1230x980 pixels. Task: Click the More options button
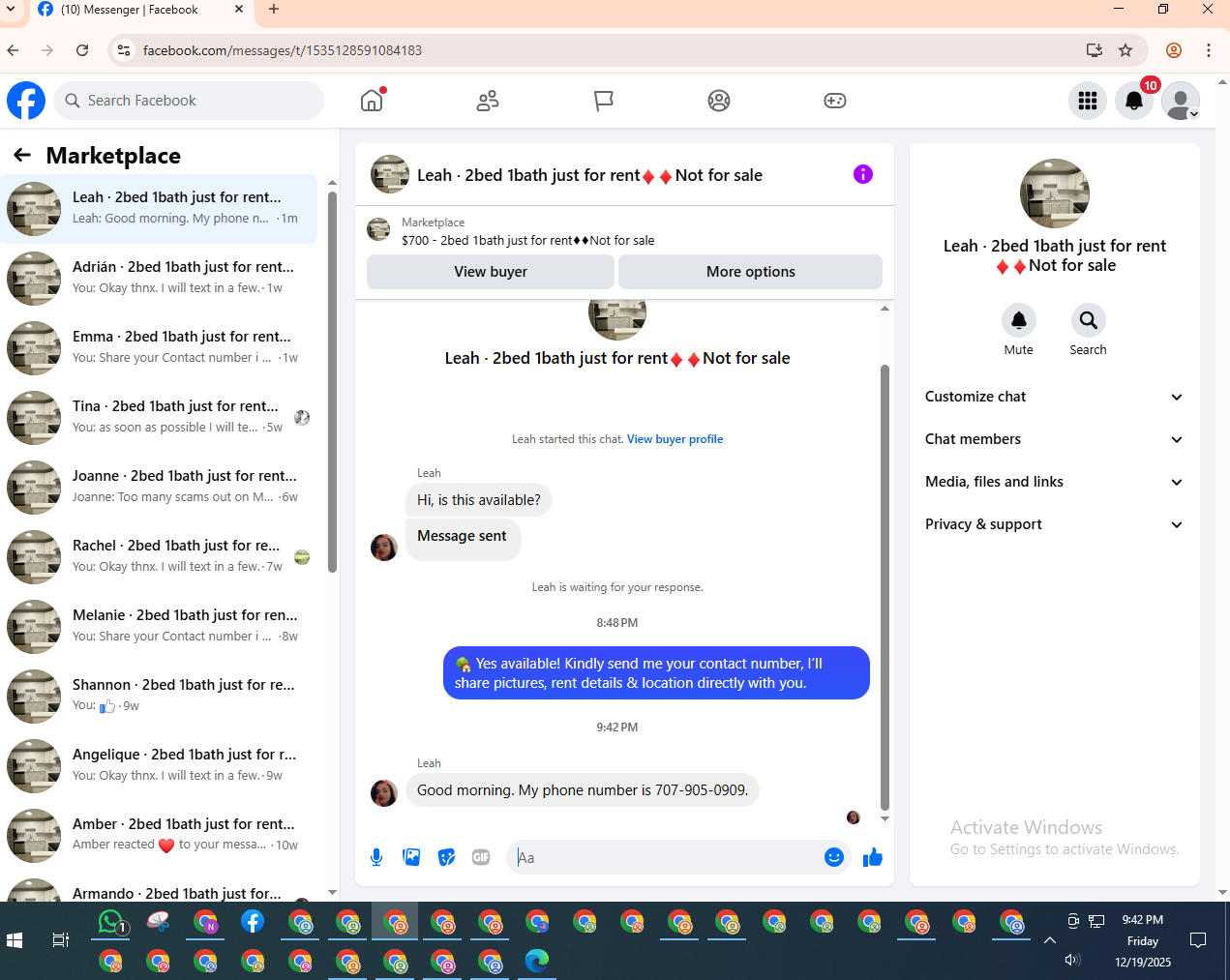coord(750,272)
